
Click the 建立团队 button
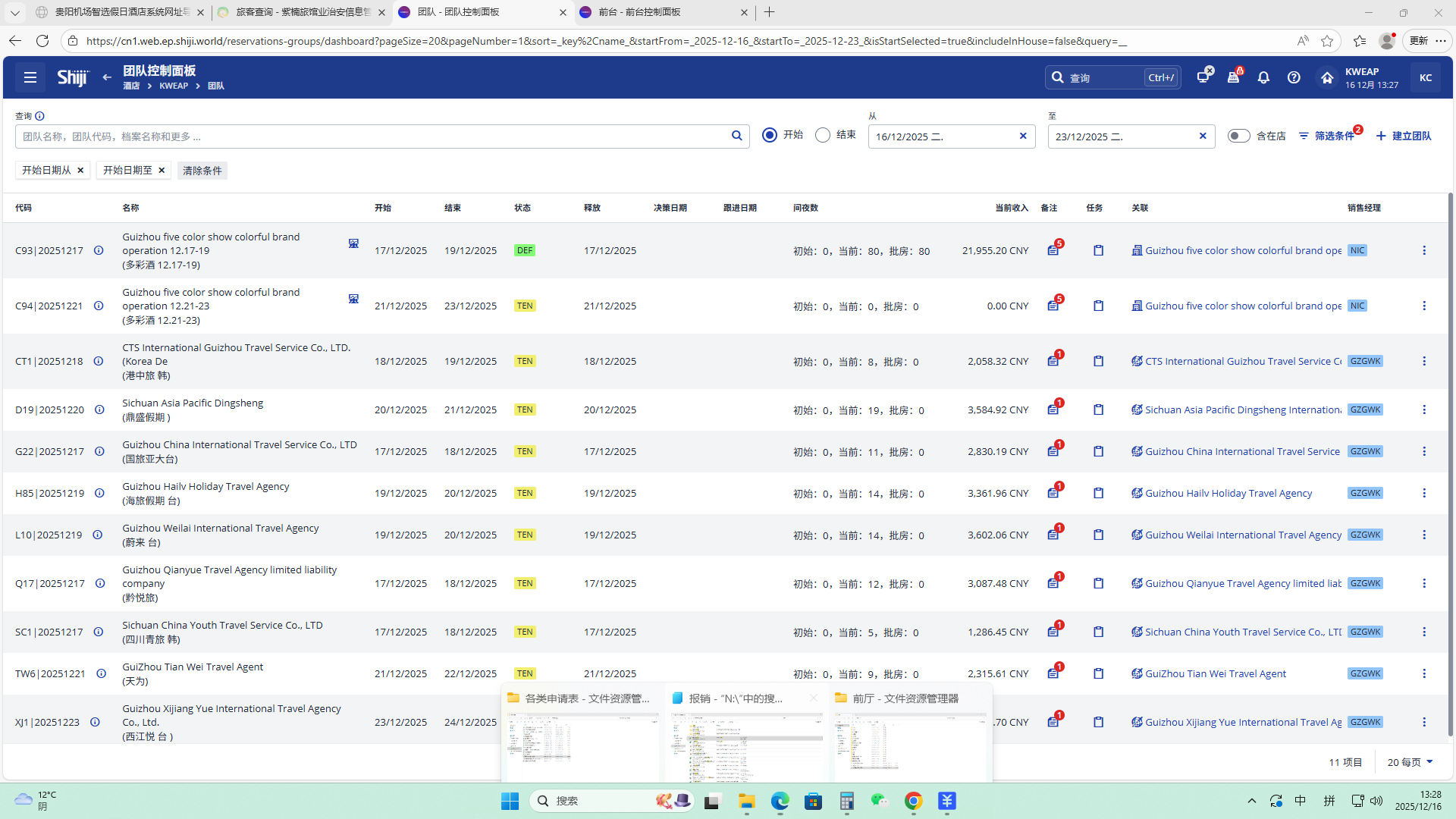(x=1404, y=136)
